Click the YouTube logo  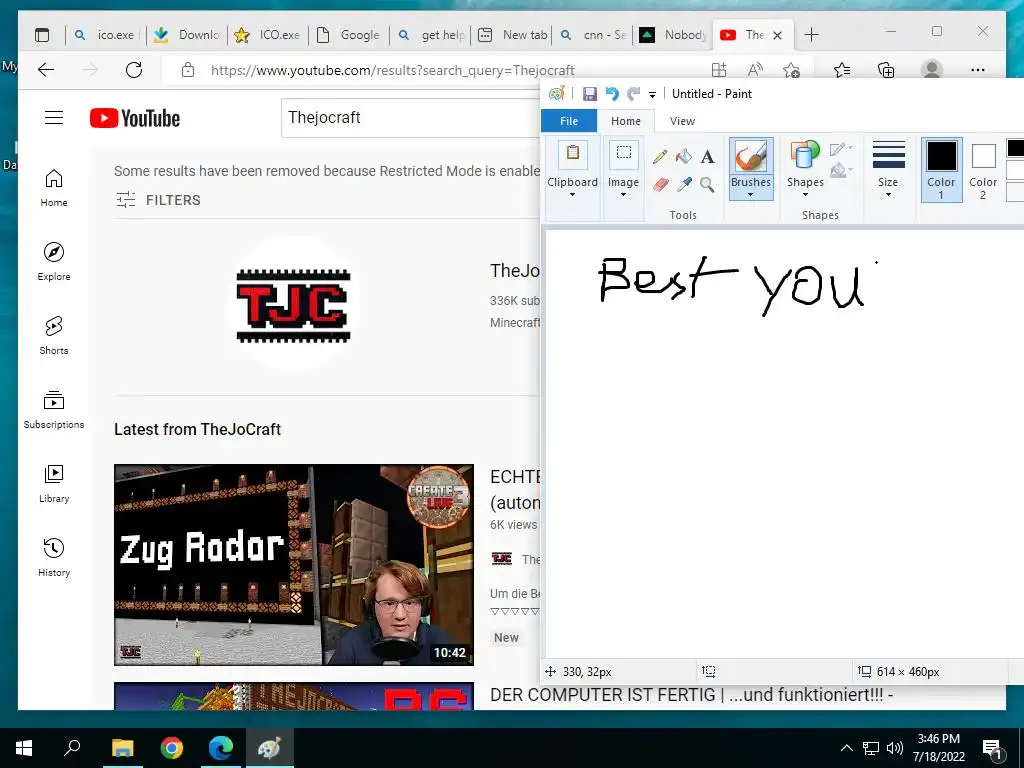(x=135, y=118)
